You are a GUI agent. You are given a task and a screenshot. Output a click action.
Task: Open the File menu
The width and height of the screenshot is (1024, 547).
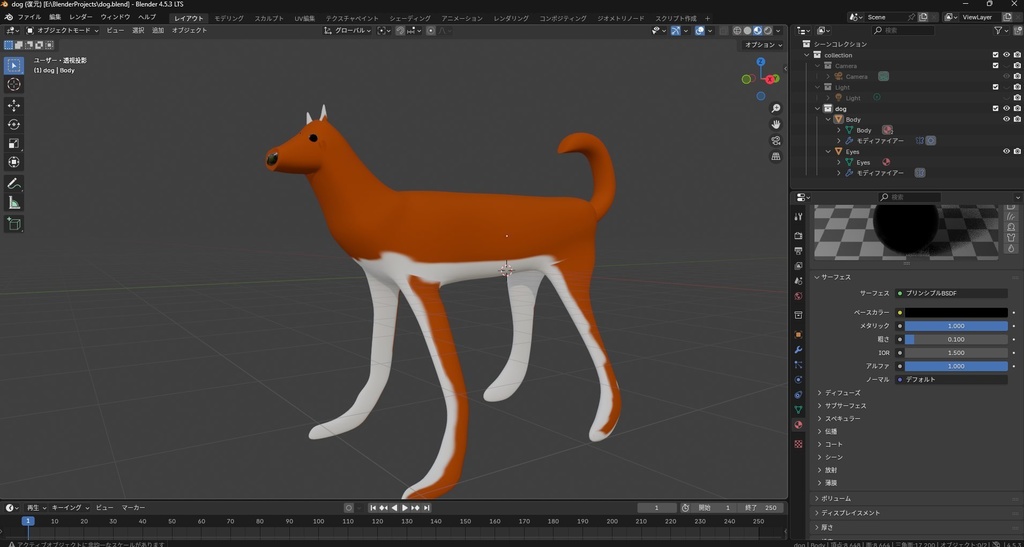(29, 18)
